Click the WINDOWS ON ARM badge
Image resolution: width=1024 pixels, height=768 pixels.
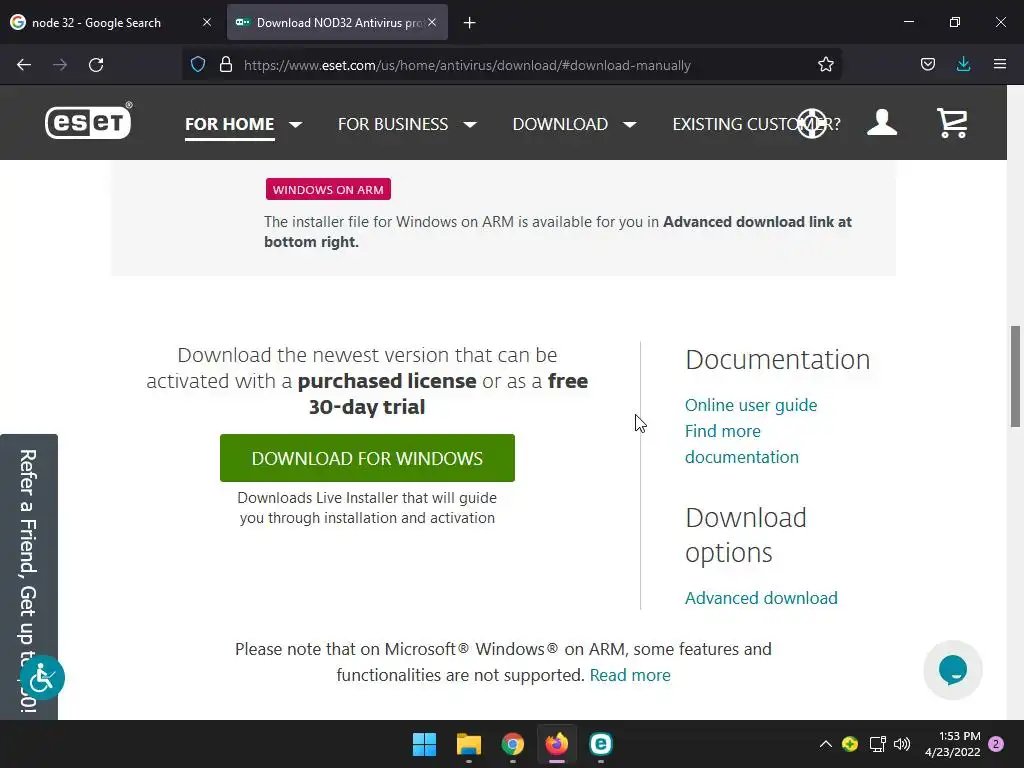click(x=328, y=189)
